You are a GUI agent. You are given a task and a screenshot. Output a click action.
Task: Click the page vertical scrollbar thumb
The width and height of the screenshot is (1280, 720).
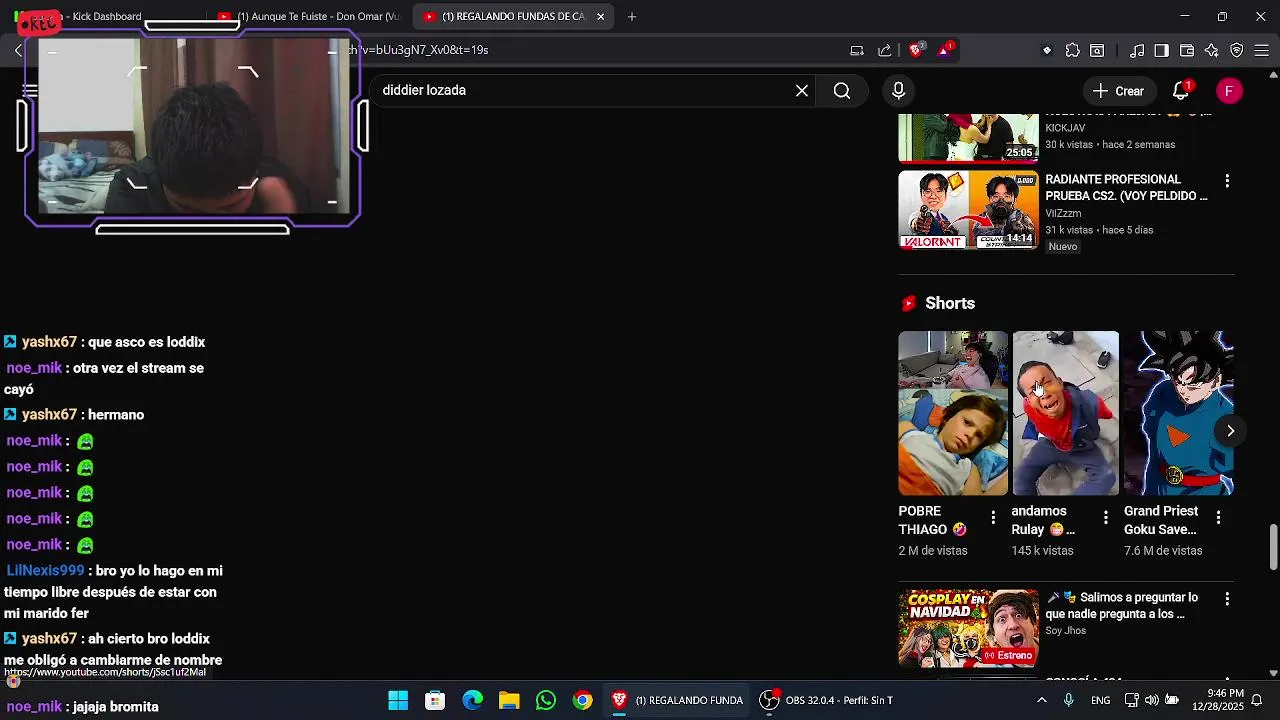pyautogui.click(x=1273, y=545)
